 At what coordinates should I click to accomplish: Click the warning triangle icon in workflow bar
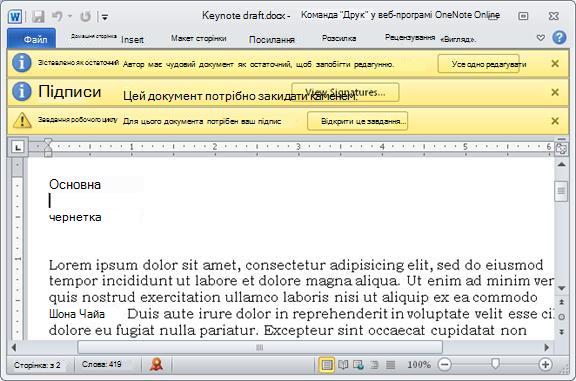coord(22,121)
